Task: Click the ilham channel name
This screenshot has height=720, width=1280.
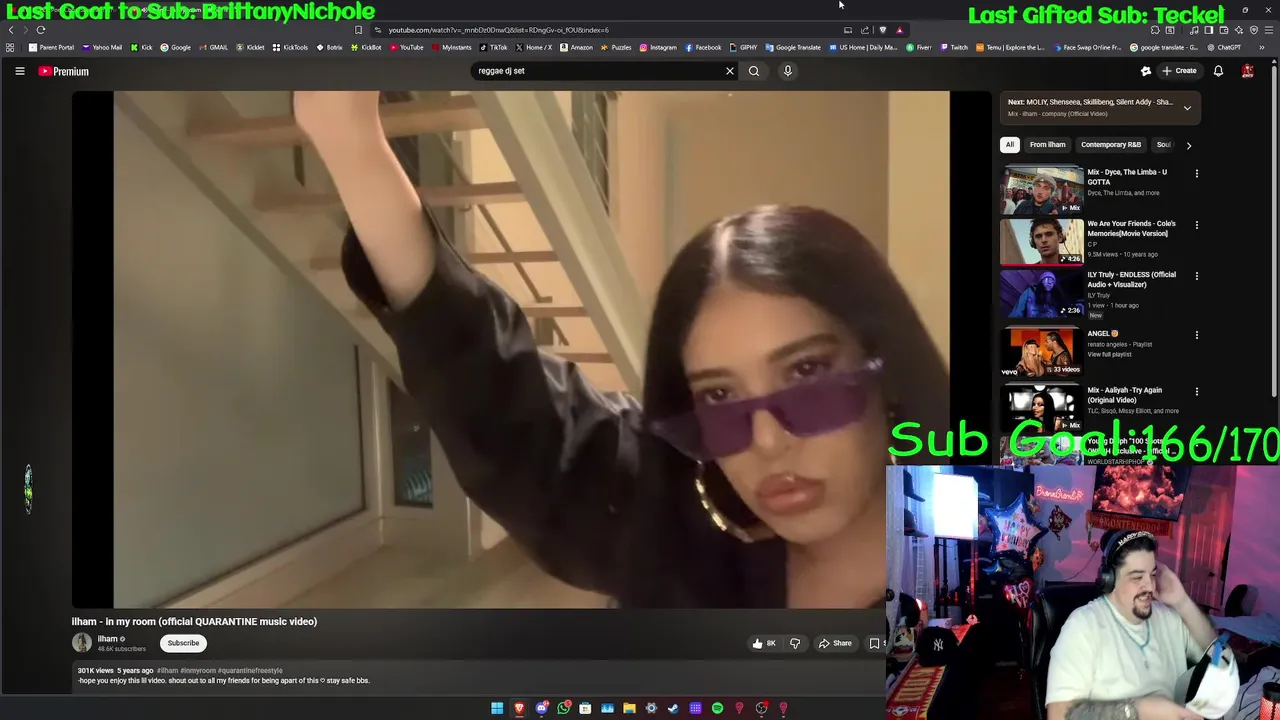Action: pos(107,639)
